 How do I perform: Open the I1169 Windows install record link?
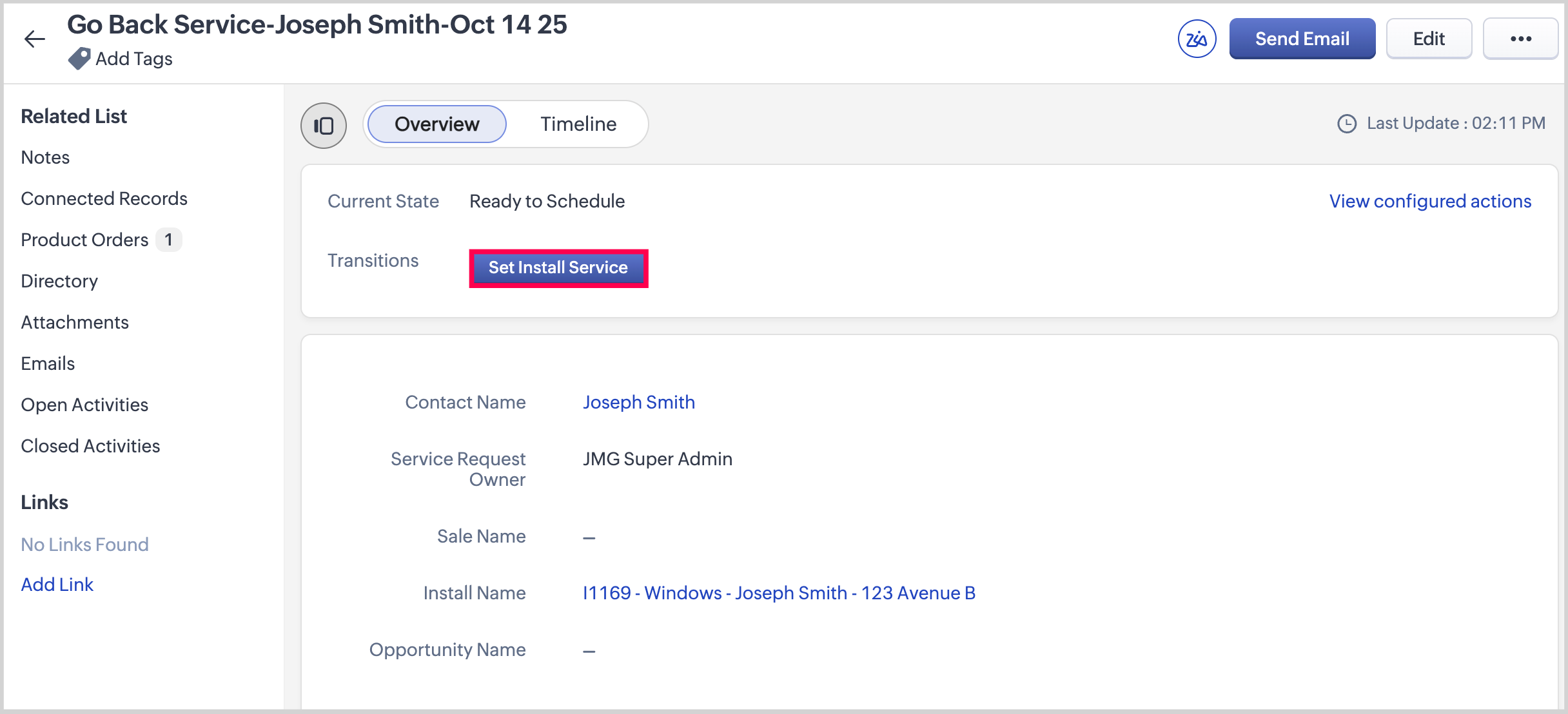tap(778, 593)
